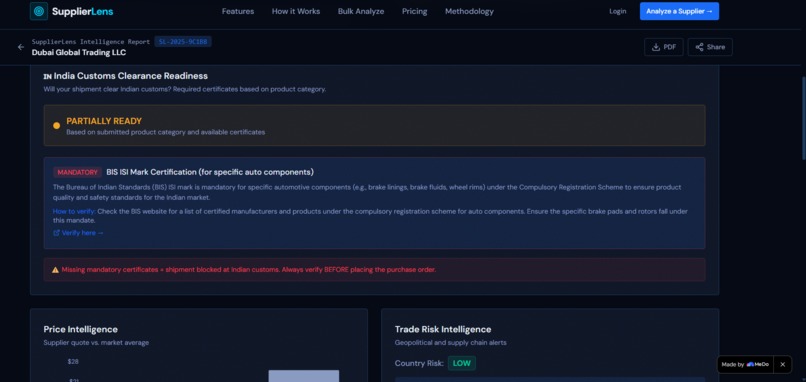The image size is (806, 382).
Task: Dismiss the Made by MeDo badge
Action: point(782,365)
